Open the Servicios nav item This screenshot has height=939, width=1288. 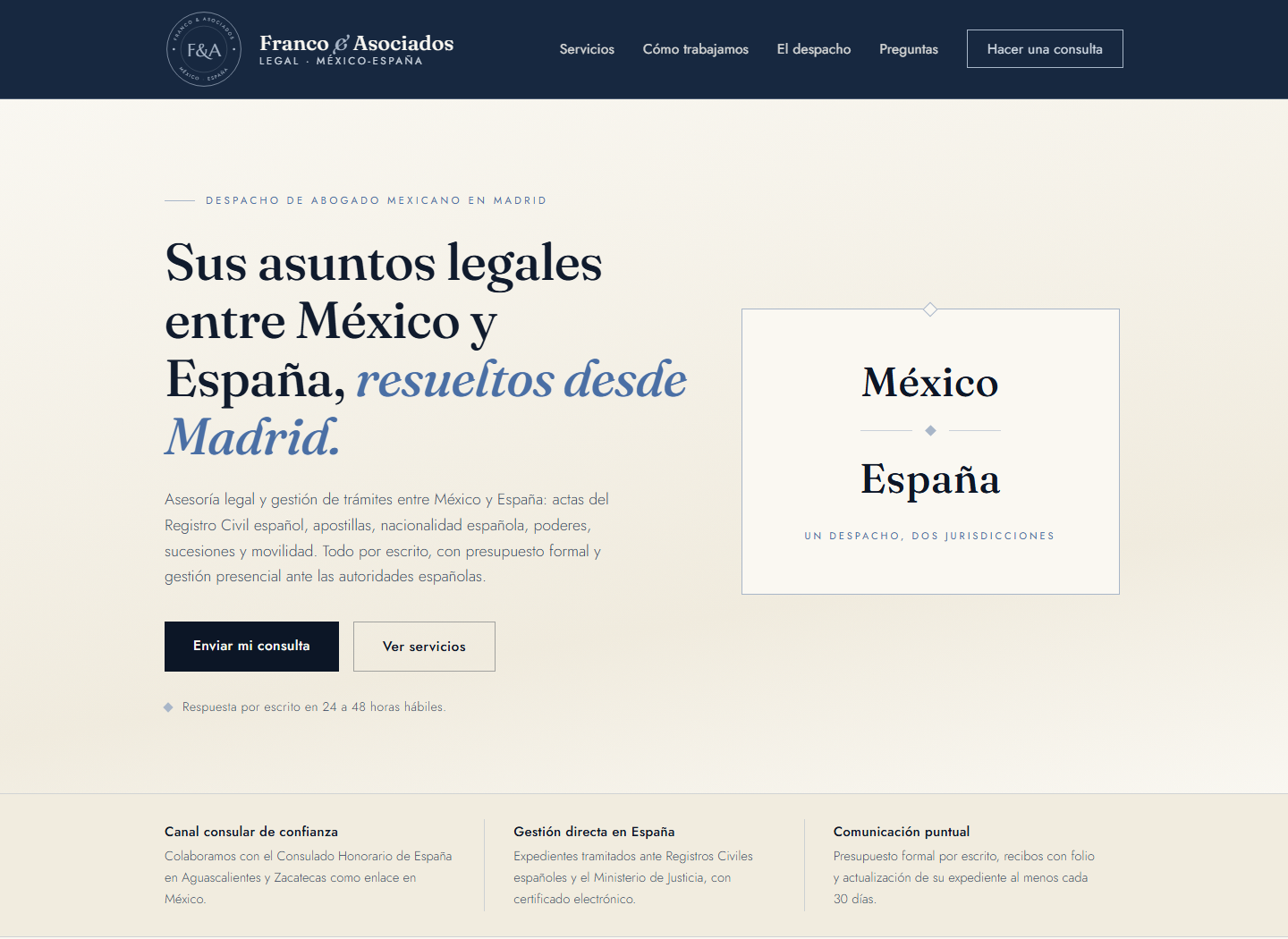click(587, 49)
